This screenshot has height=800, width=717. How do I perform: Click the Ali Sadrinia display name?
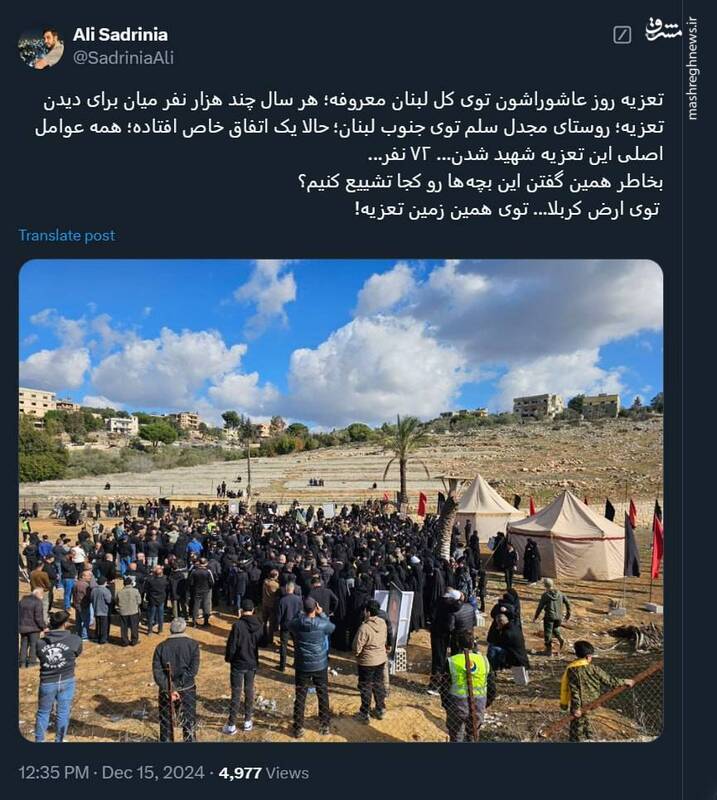pyautogui.click(x=120, y=34)
